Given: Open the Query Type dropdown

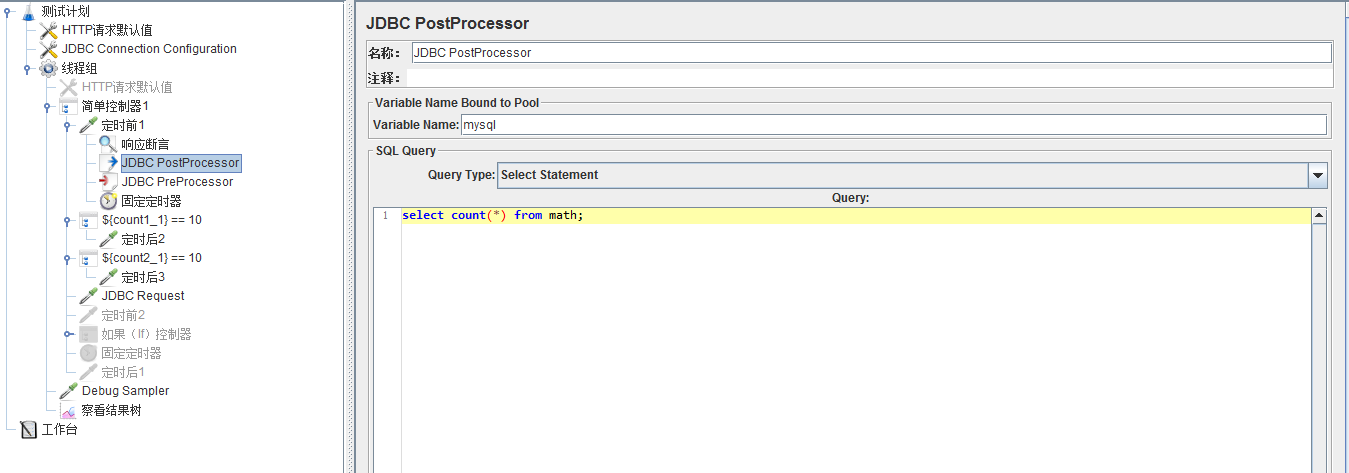Looking at the screenshot, I should pyautogui.click(x=1318, y=175).
